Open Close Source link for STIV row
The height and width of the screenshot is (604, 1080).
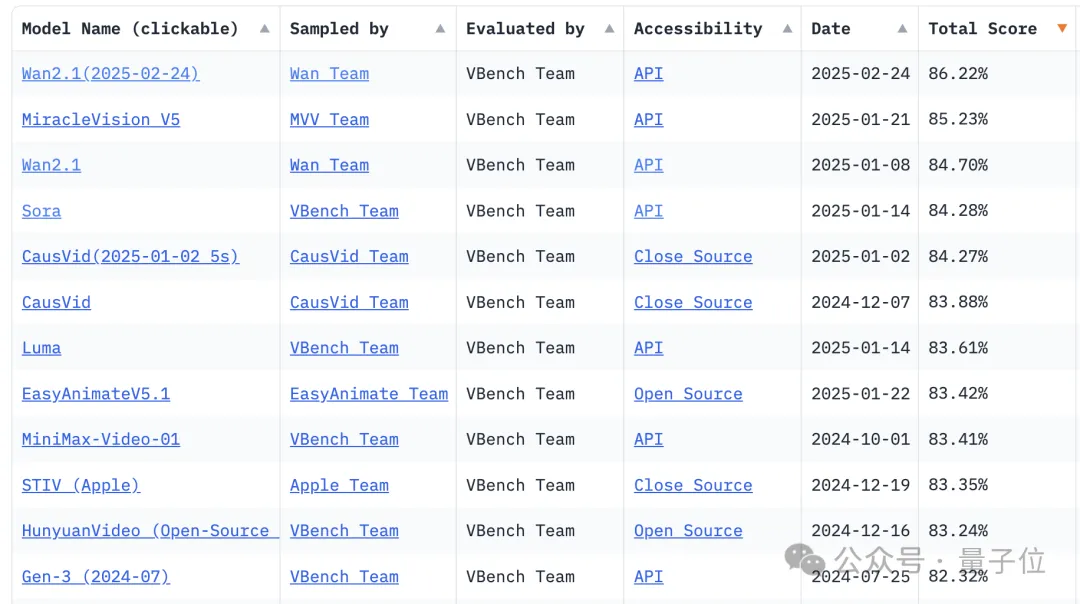coord(693,485)
